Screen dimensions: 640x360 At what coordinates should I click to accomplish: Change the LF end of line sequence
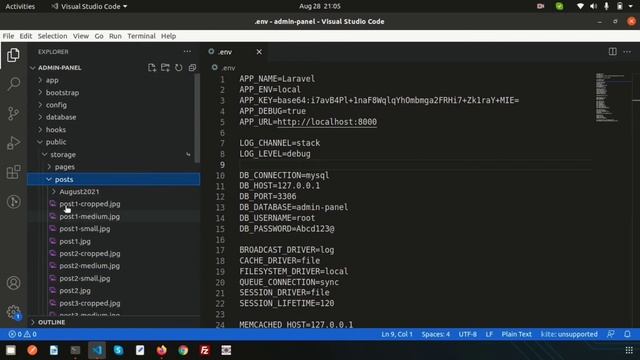(489, 334)
